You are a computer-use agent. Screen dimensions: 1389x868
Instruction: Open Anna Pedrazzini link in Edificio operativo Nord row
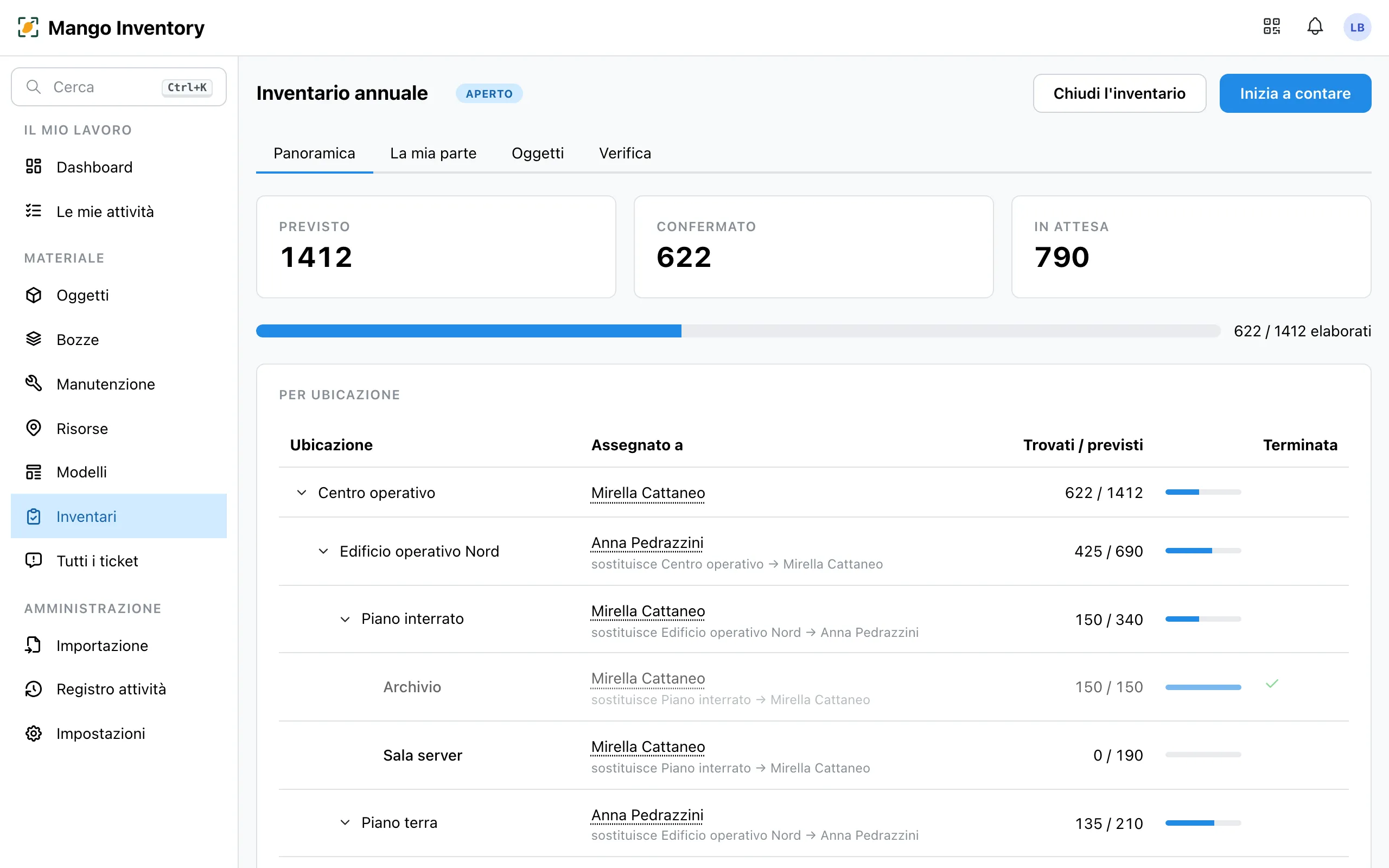click(647, 542)
